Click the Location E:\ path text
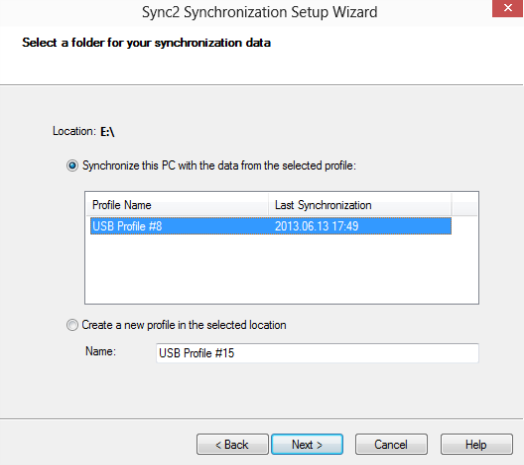 [x=107, y=132]
